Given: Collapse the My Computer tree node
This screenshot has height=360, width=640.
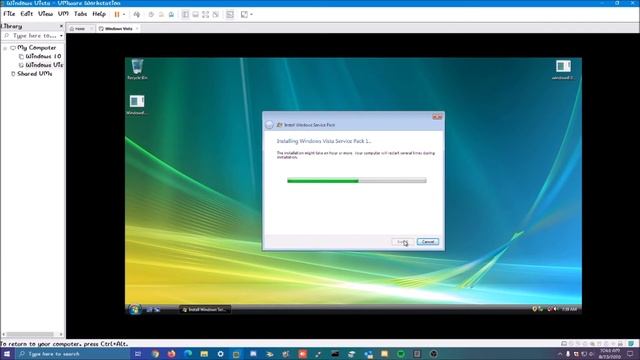Looking at the screenshot, I should click(x=5, y=48).
